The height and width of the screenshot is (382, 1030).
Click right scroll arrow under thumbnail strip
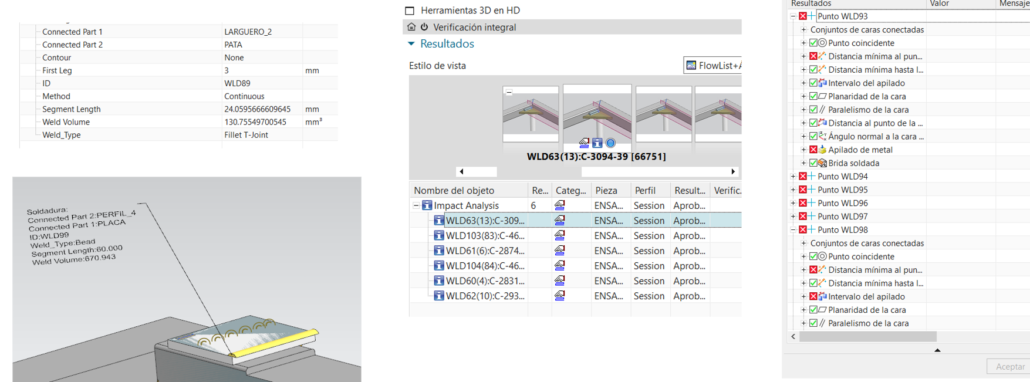734,172
